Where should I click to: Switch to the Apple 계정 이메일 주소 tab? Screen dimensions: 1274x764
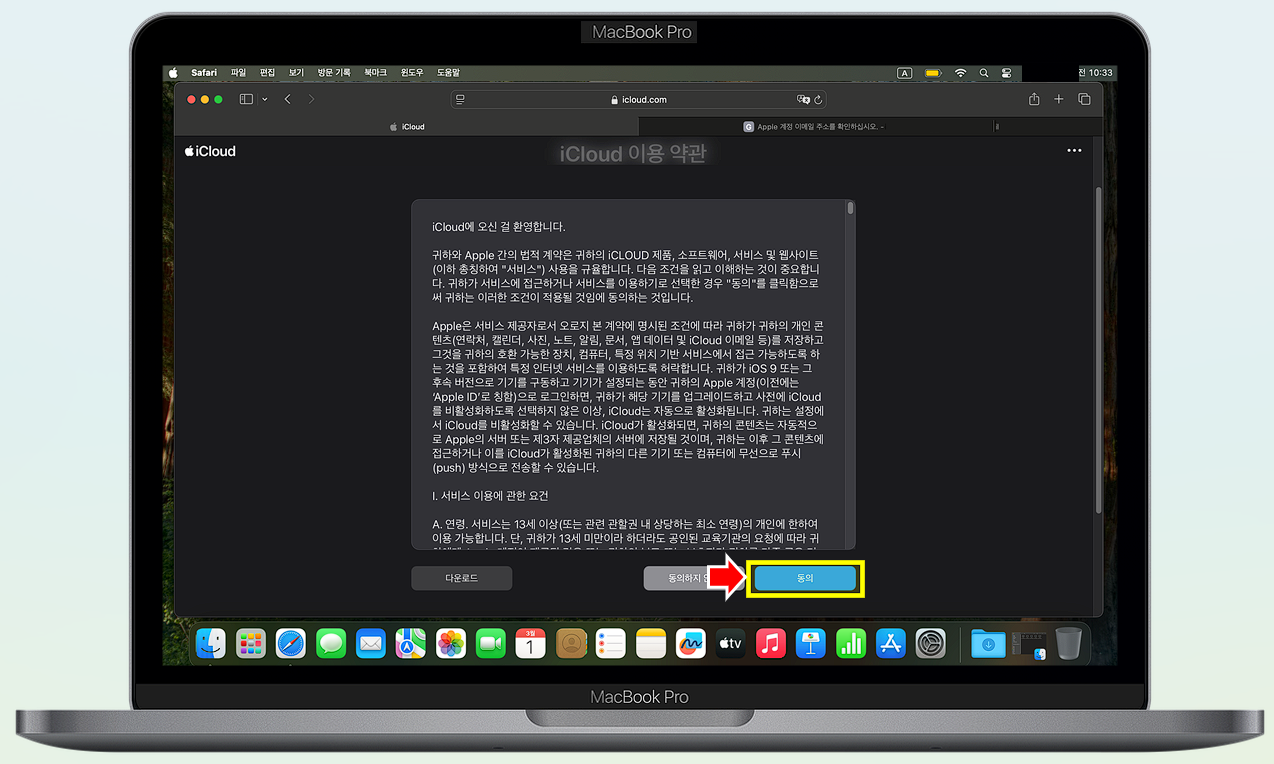point(814,127)
